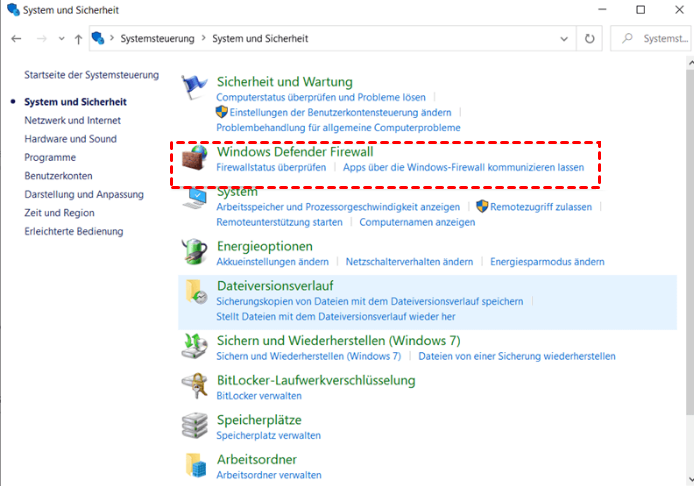694x486 pixels.
Task: Open Startseite der Systemsteuerung
Action: [92, 75]
